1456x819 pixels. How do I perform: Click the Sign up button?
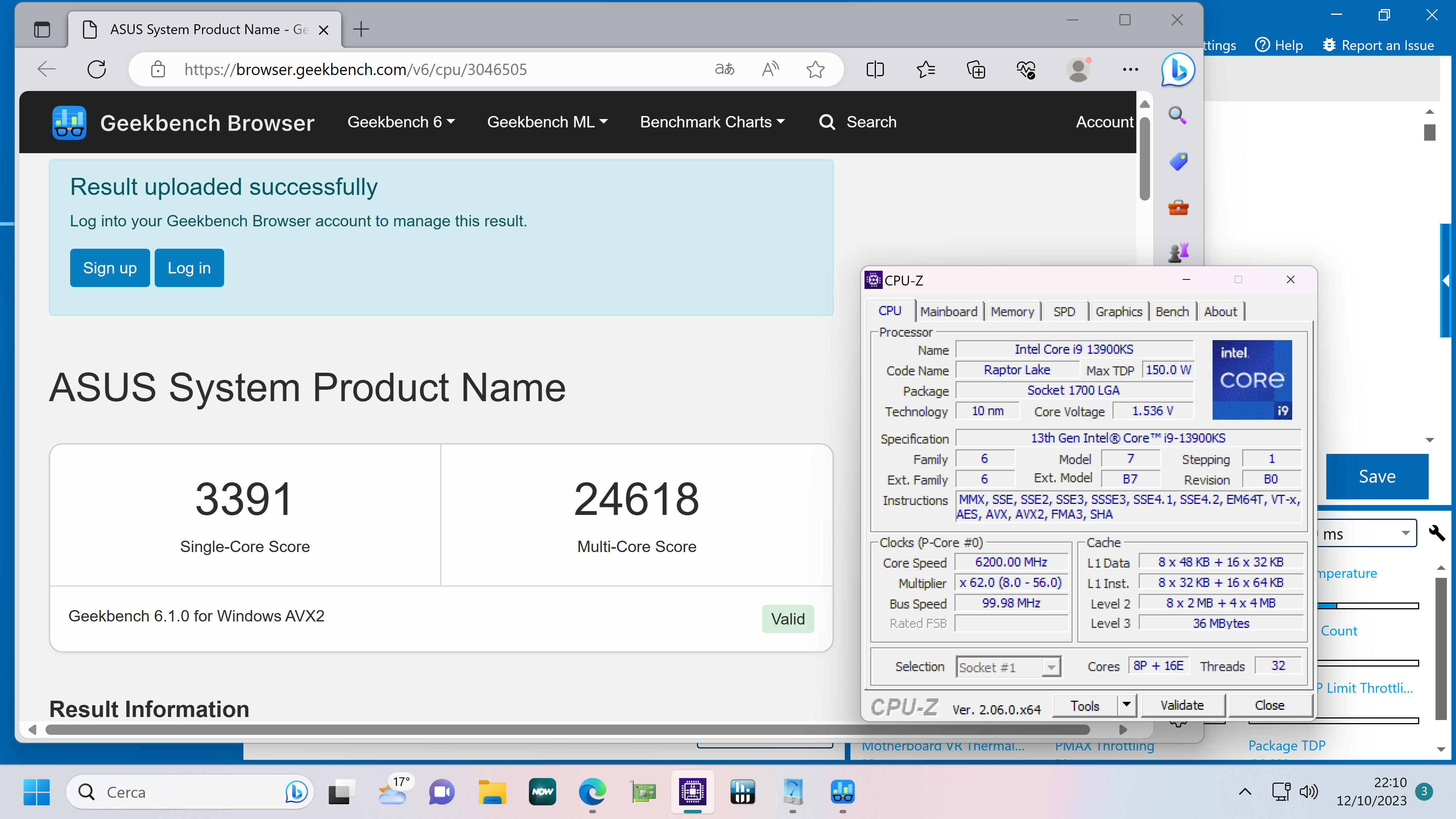110,267
